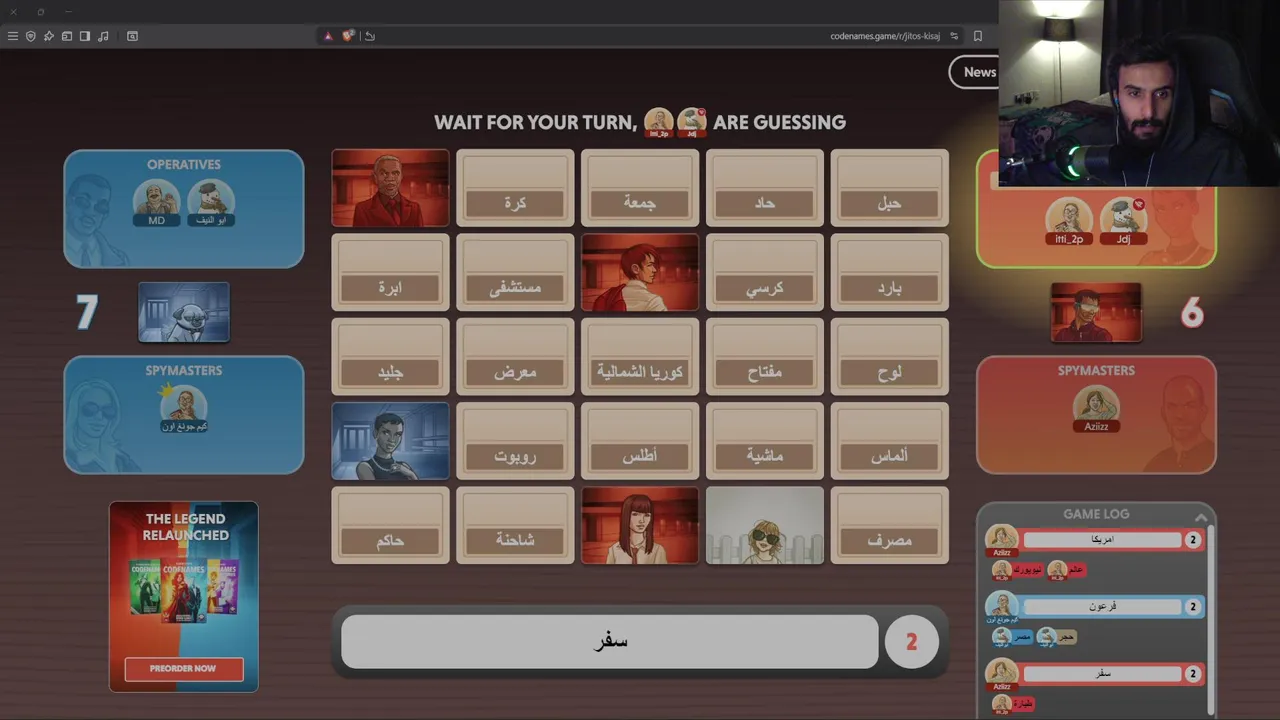Viewport: 1280px width, 720px height.
Task: Click the magnifier search toolbar icon
Action: pyautogui.click(x=132, y=36)
